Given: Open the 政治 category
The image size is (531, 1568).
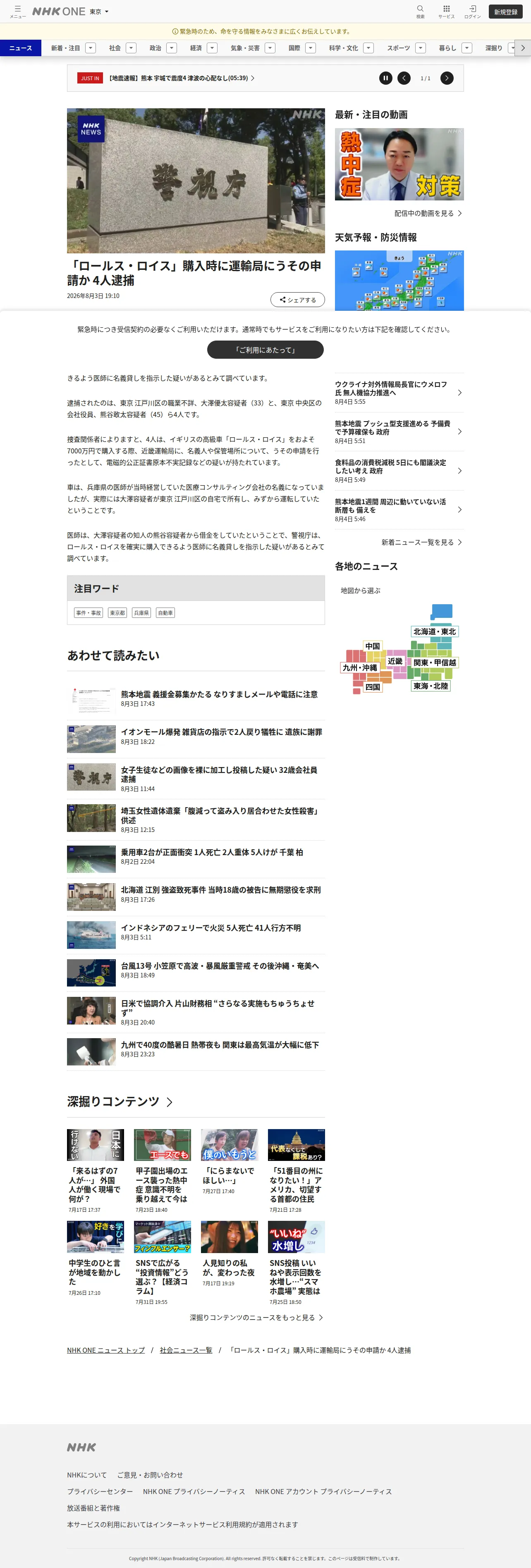Looking at the screenshot, I should 156,48.
